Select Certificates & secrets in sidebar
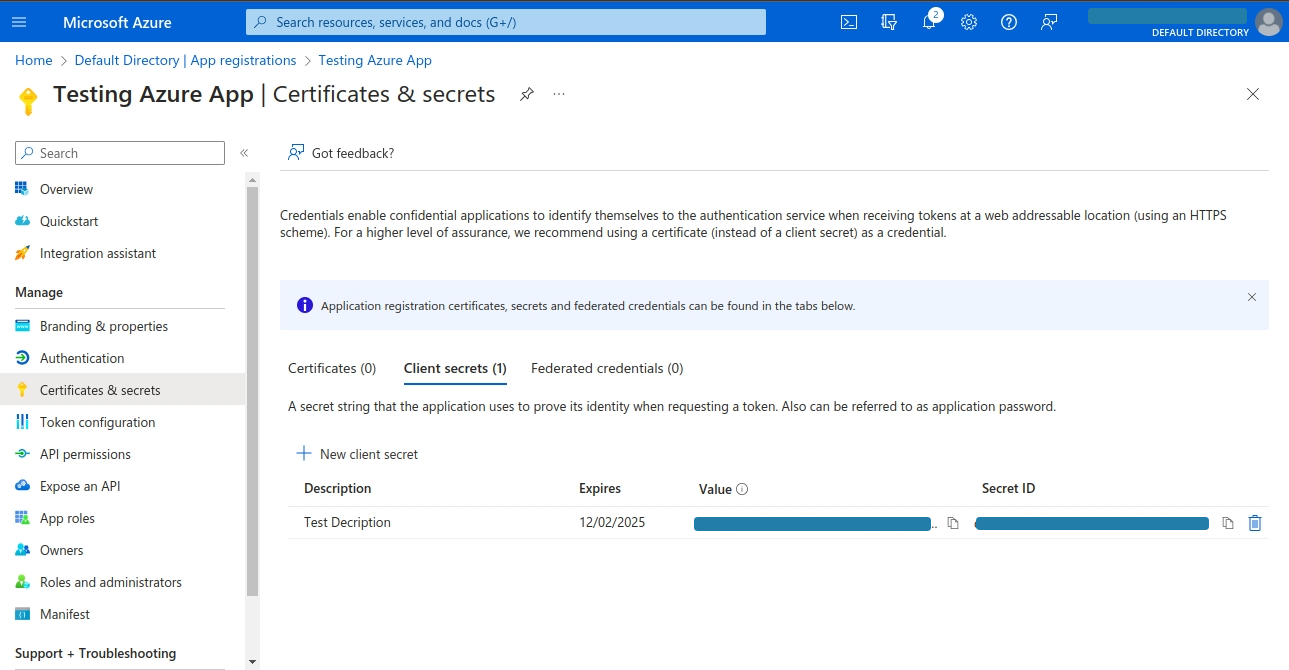The height and width of the screenshot is (670, 1289). point(122,390)
